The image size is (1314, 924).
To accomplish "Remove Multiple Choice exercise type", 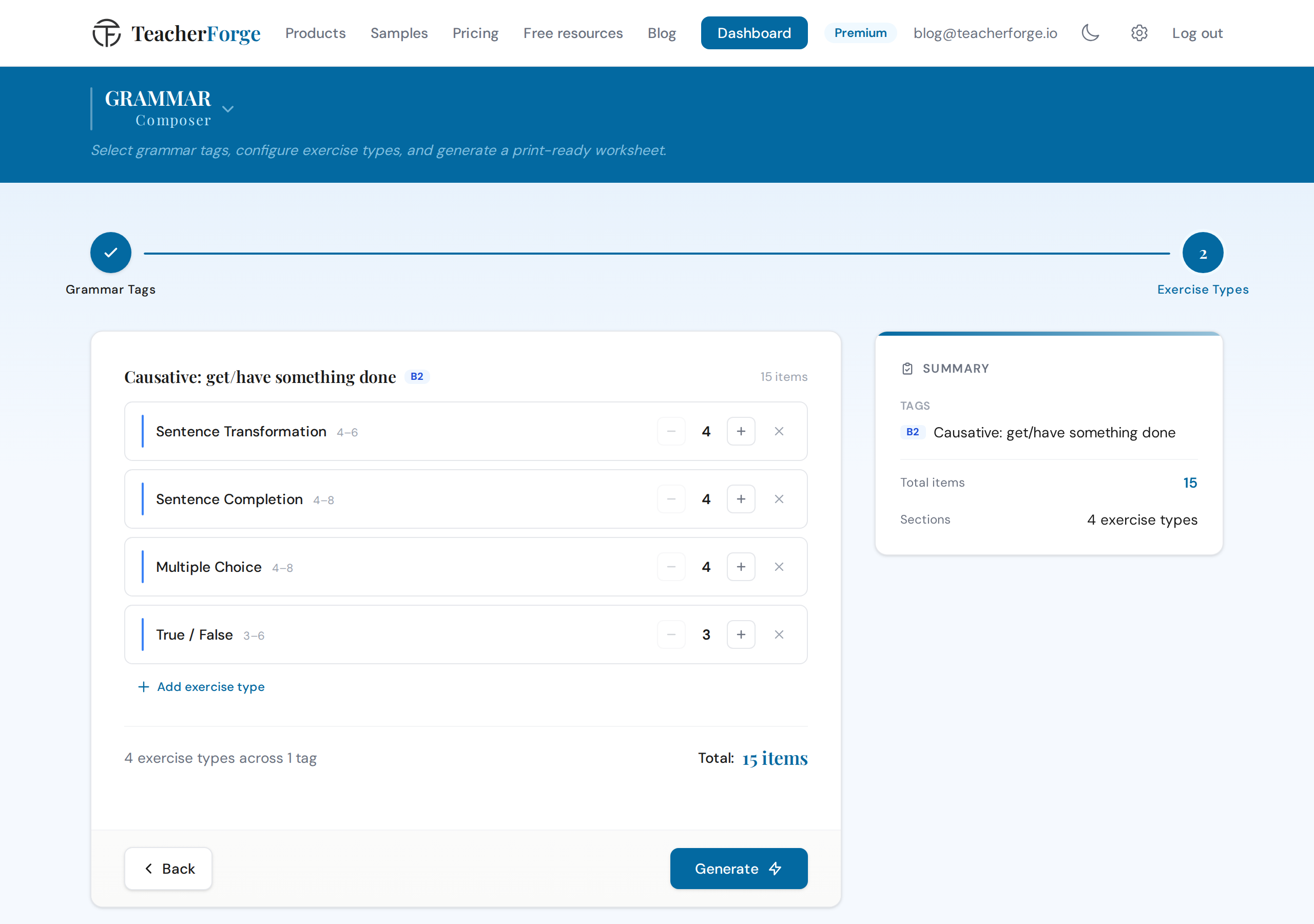I will pos(779,567).
